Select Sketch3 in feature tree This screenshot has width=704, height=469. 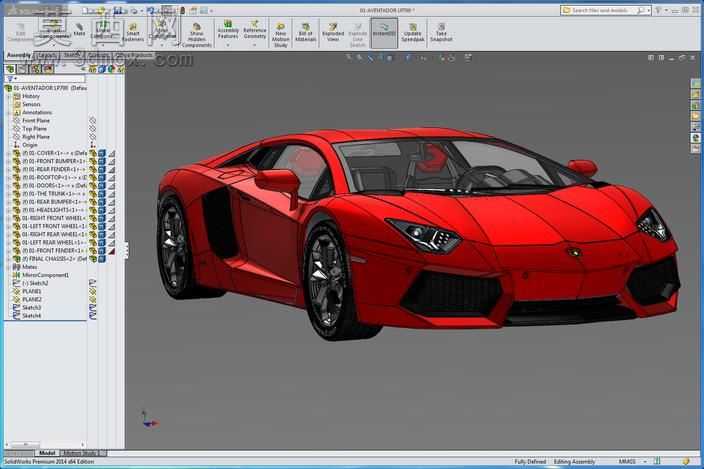(x=31, y=307)
